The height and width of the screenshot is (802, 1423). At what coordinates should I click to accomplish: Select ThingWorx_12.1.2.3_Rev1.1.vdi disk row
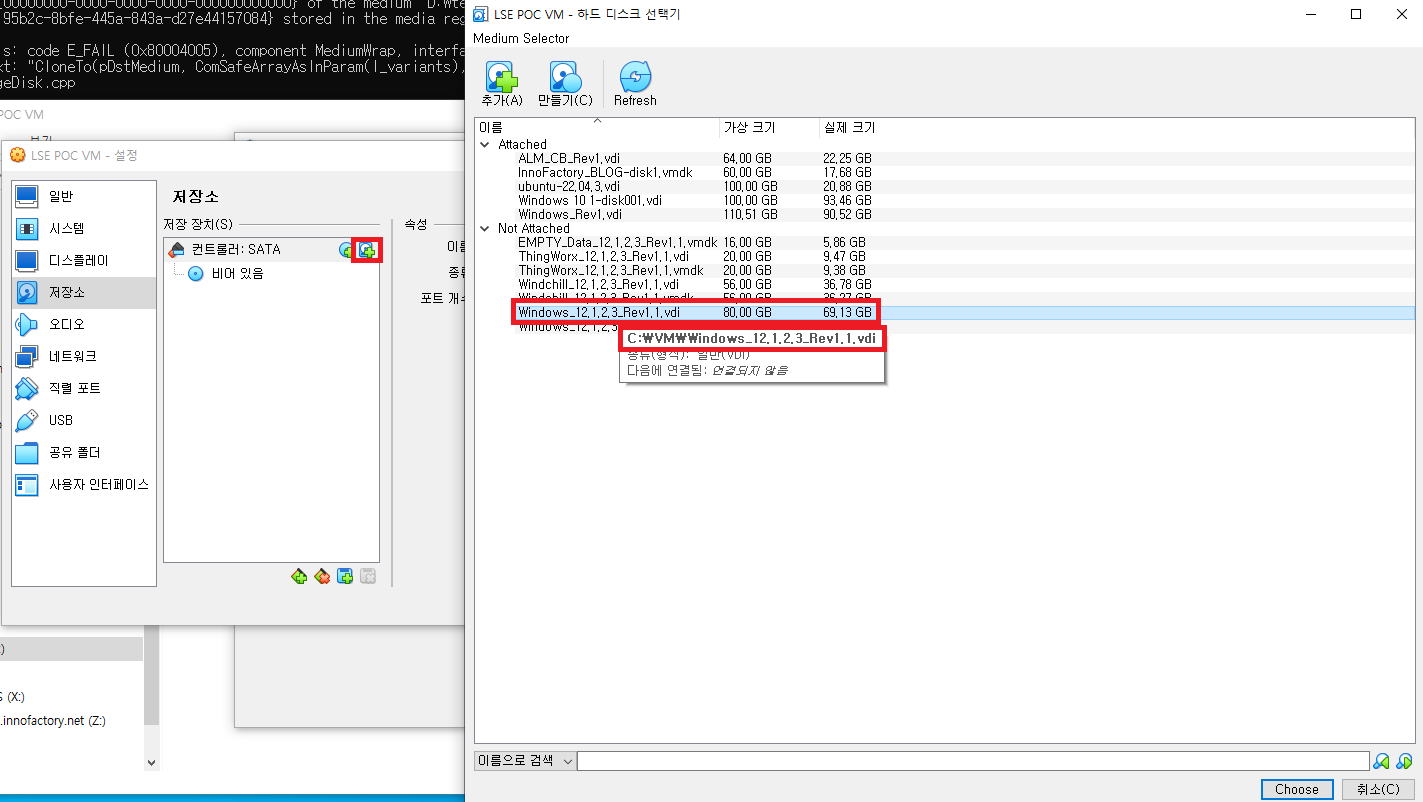pyautogui.click(x=945, y=256)
